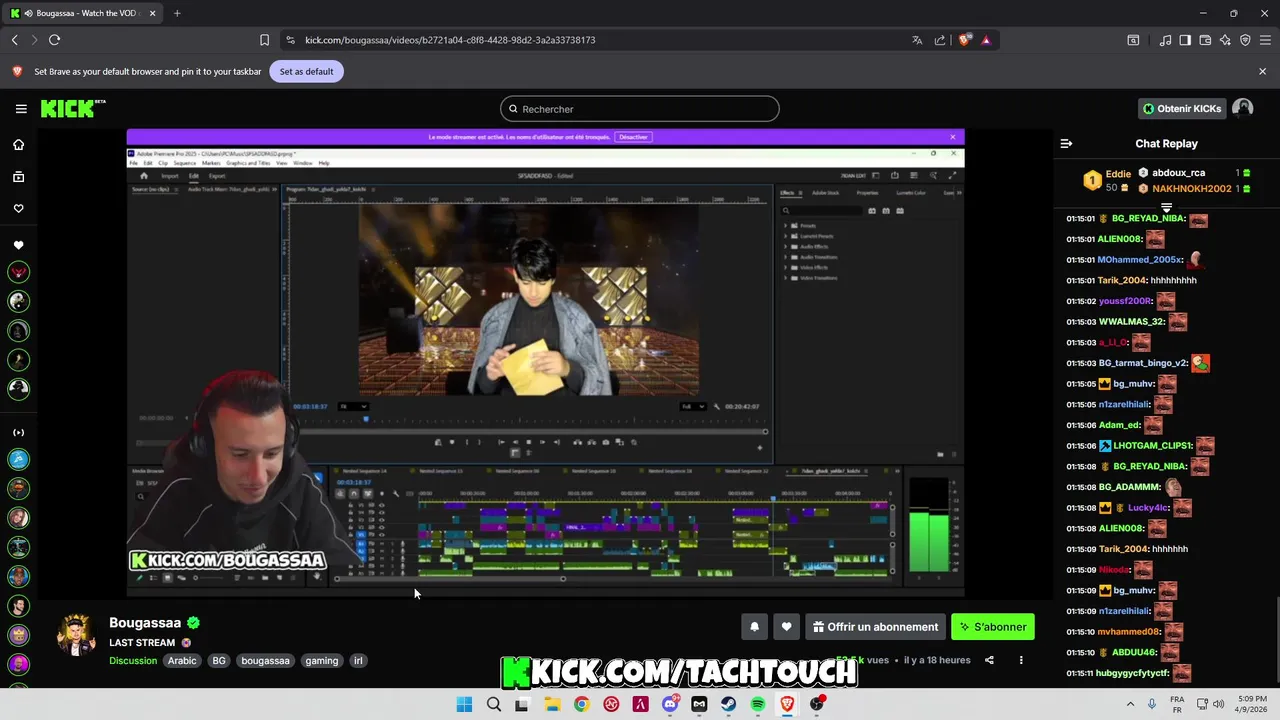1280x720 pixels.
Task: Expand the gift leaderboard pull handle
Action: tap(1166, 207)
